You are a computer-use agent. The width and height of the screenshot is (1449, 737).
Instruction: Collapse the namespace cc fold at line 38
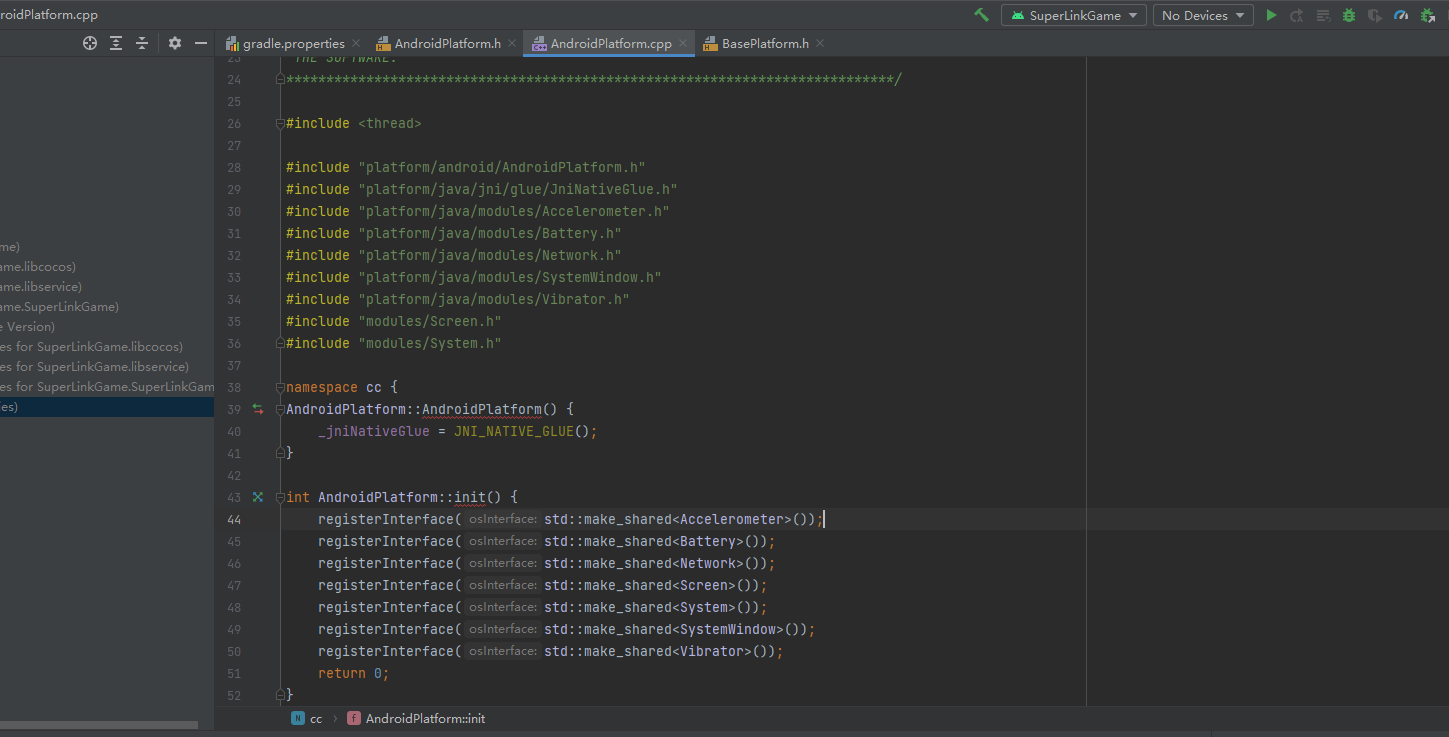(280, 387)
